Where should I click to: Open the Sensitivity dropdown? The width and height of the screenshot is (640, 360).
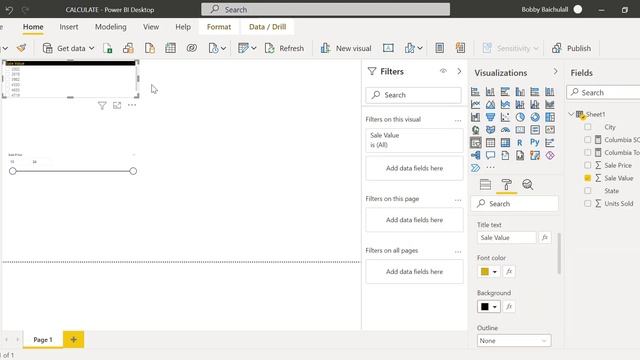tap(511, 48)
